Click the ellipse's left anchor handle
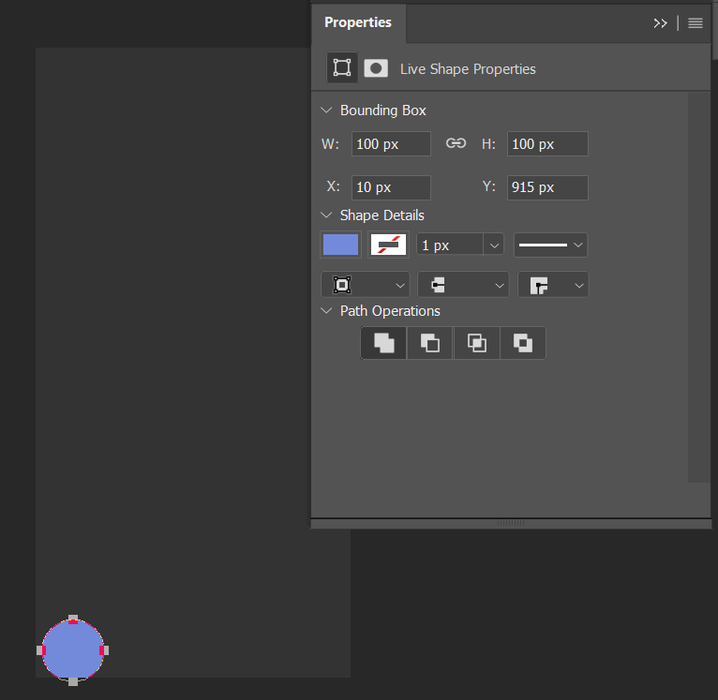 click(41, 651)
